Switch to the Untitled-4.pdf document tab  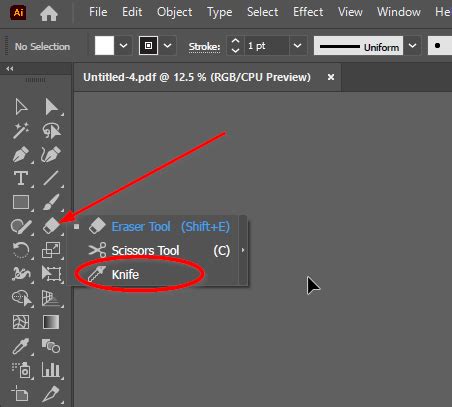[x=197, y=77]
